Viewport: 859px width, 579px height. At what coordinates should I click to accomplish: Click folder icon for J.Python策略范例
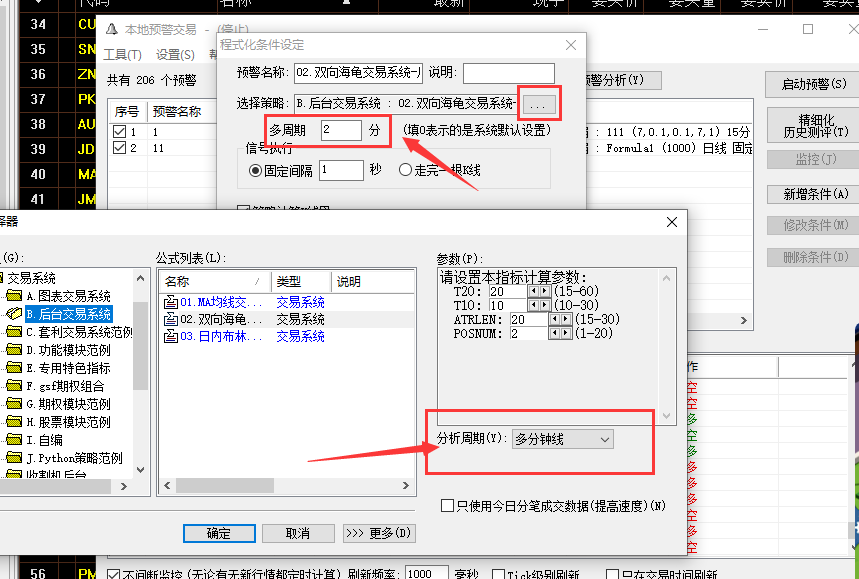tap(14, 458)
